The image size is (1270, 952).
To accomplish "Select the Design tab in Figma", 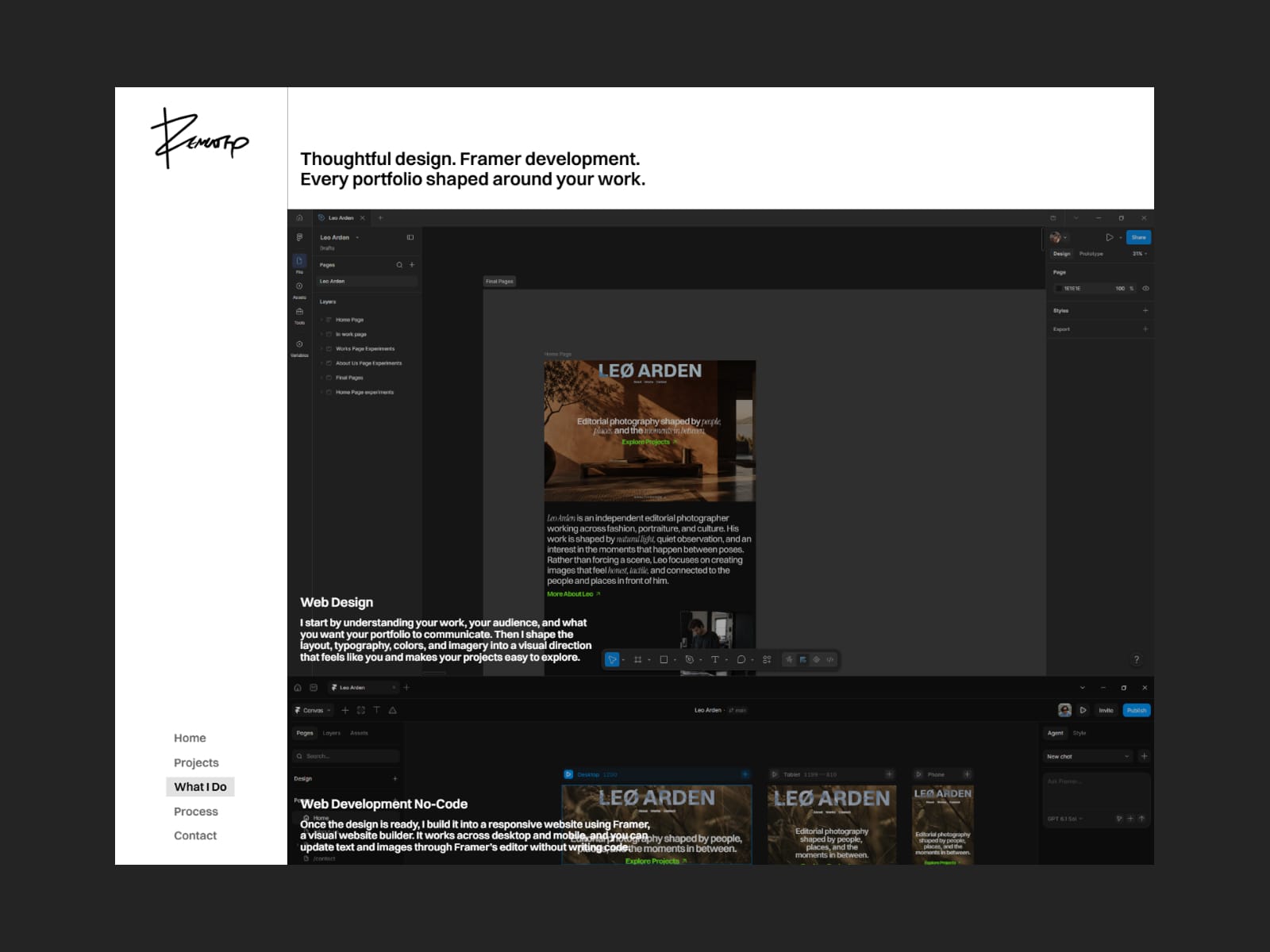I will (1061, 254).
